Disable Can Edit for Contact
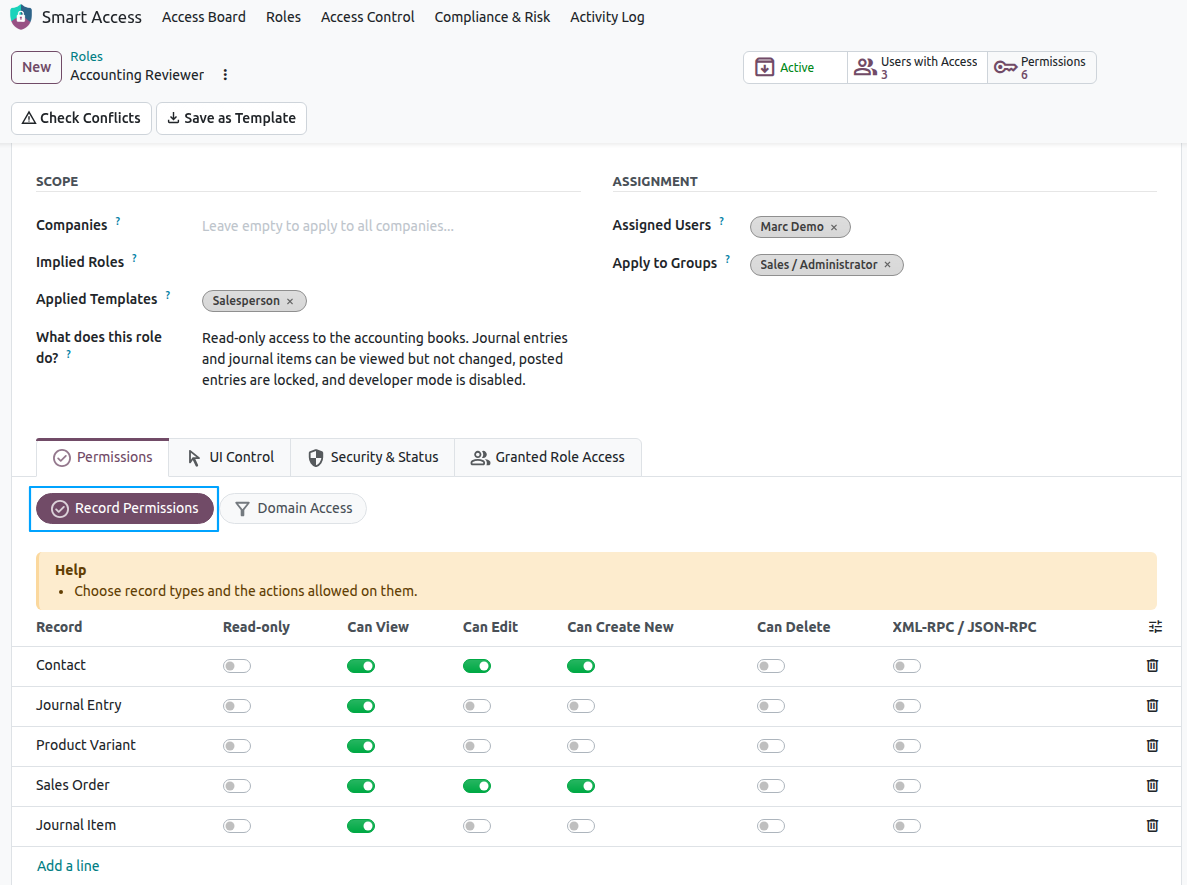The width and height of the screenshot is (1187, 885). click(x=477, y=666)
